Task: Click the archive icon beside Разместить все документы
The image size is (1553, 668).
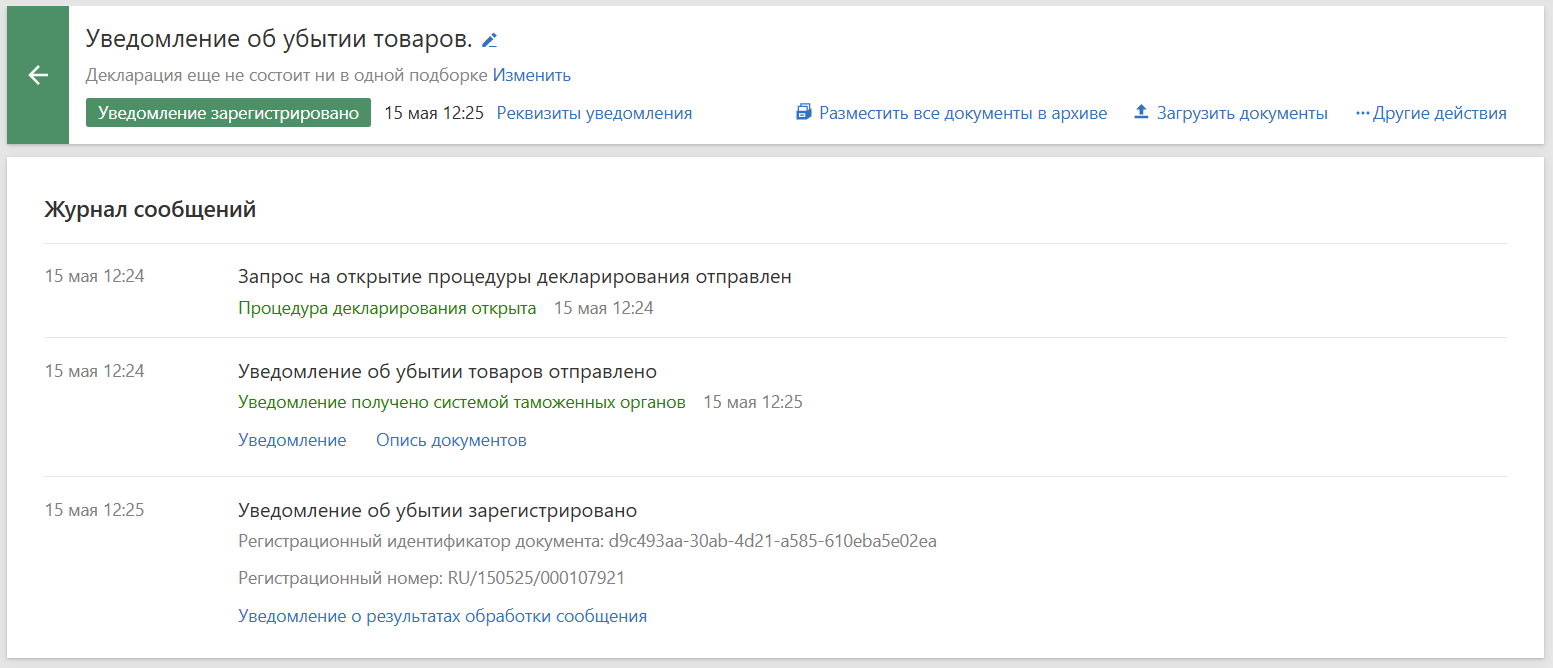Action: click(804, 112)
